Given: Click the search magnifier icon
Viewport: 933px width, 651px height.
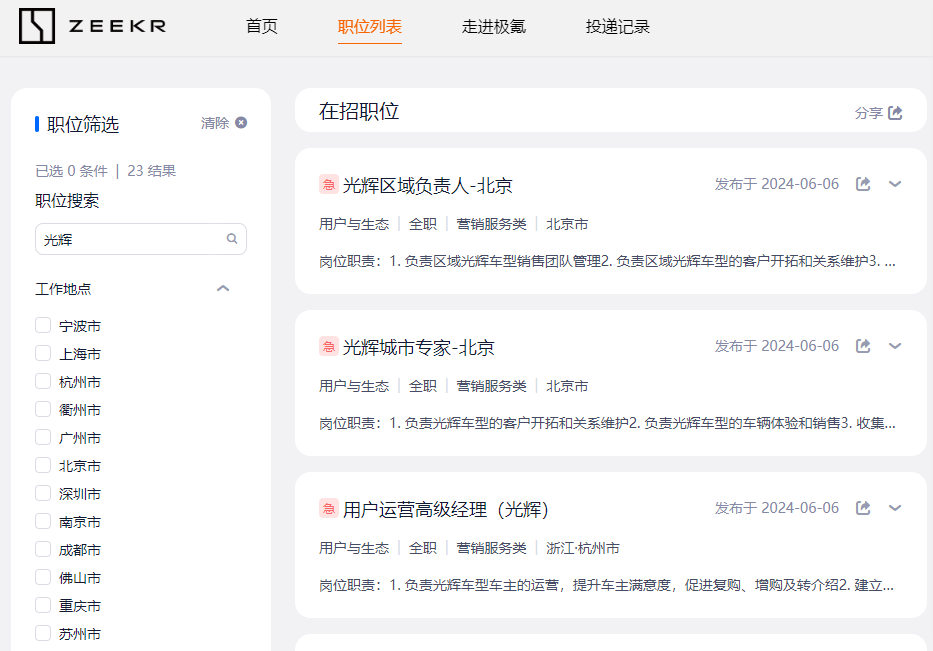Looking at the screenshot, I should pos(232,239).
